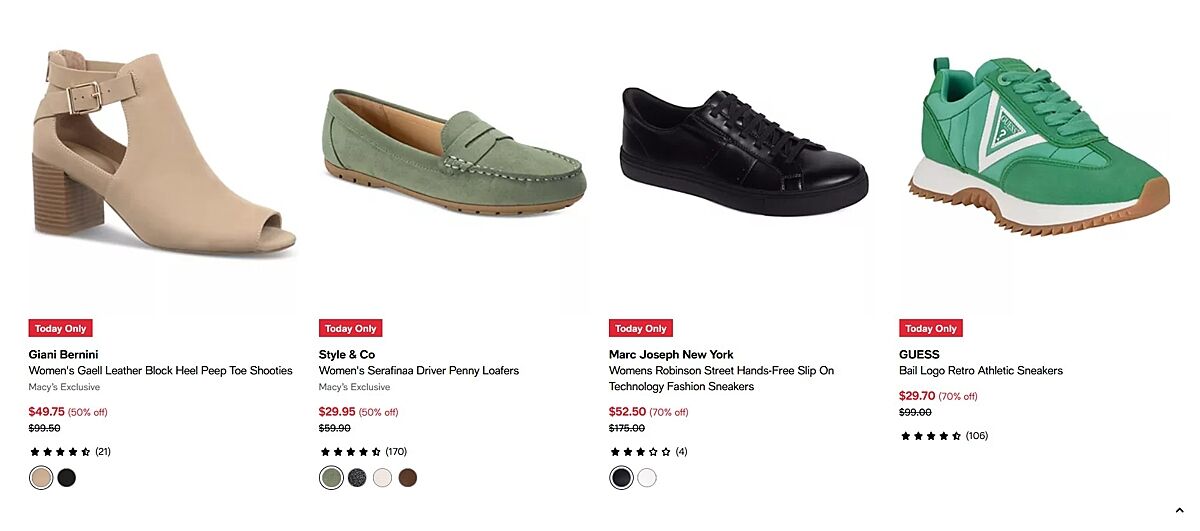This screenshot has width=1200, height=531.
Task: Click Bail Logo Retro Athletic Sneakers link
Action: pyautogui.click(x=981, y=371)
